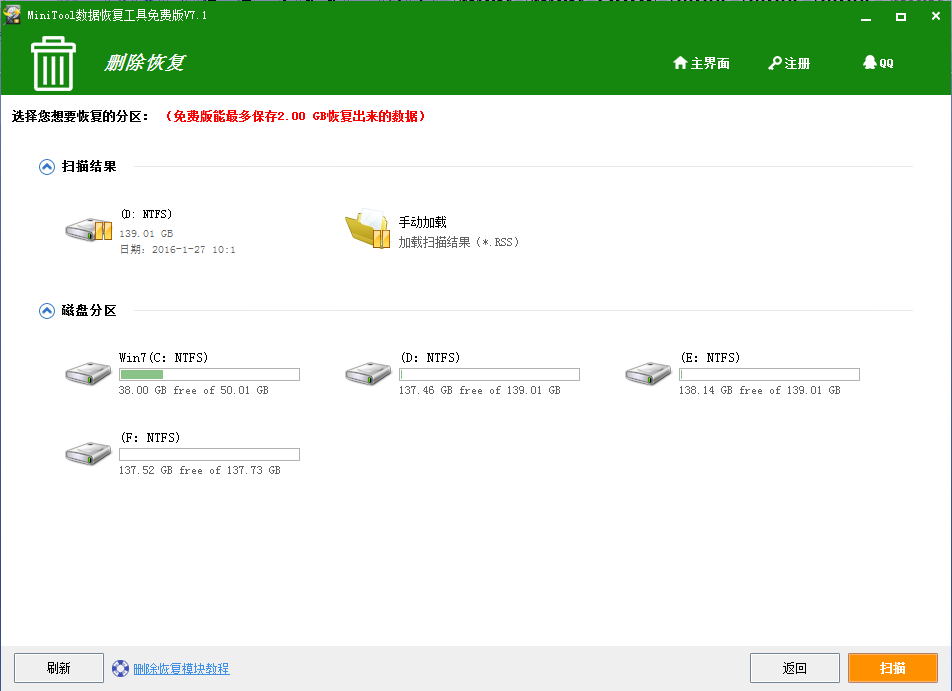Viewport: 952px width, 691px height.
Task: Open the QQ contact option
Action: click(878, 63)
